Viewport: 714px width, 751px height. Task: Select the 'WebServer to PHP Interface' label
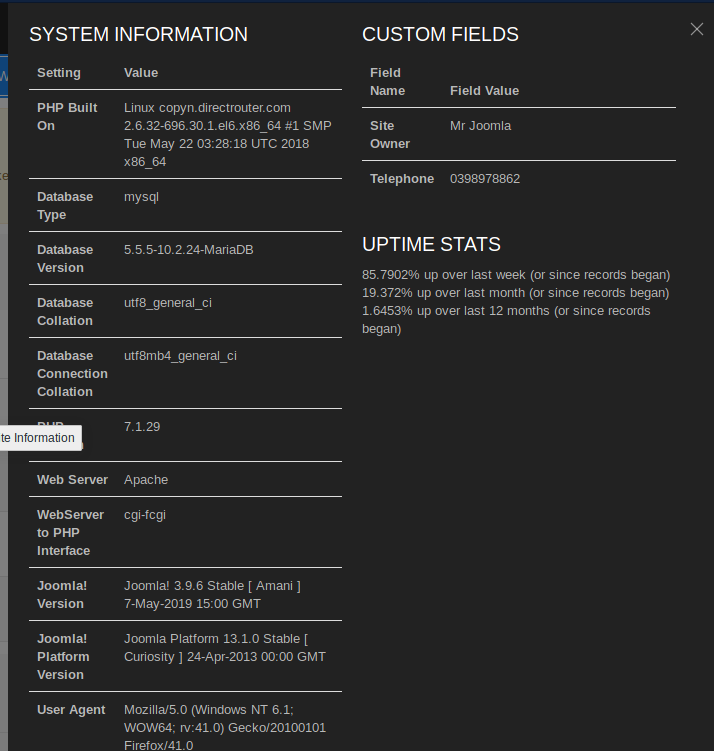70,533
